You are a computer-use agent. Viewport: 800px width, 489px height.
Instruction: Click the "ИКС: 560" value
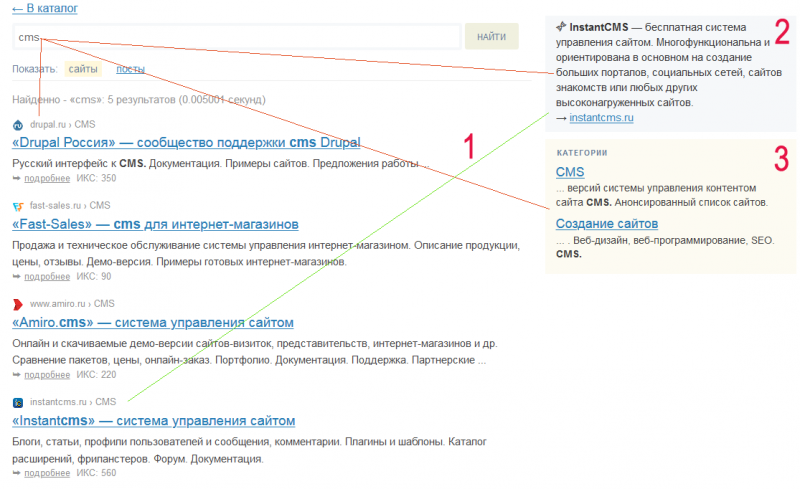96,473
